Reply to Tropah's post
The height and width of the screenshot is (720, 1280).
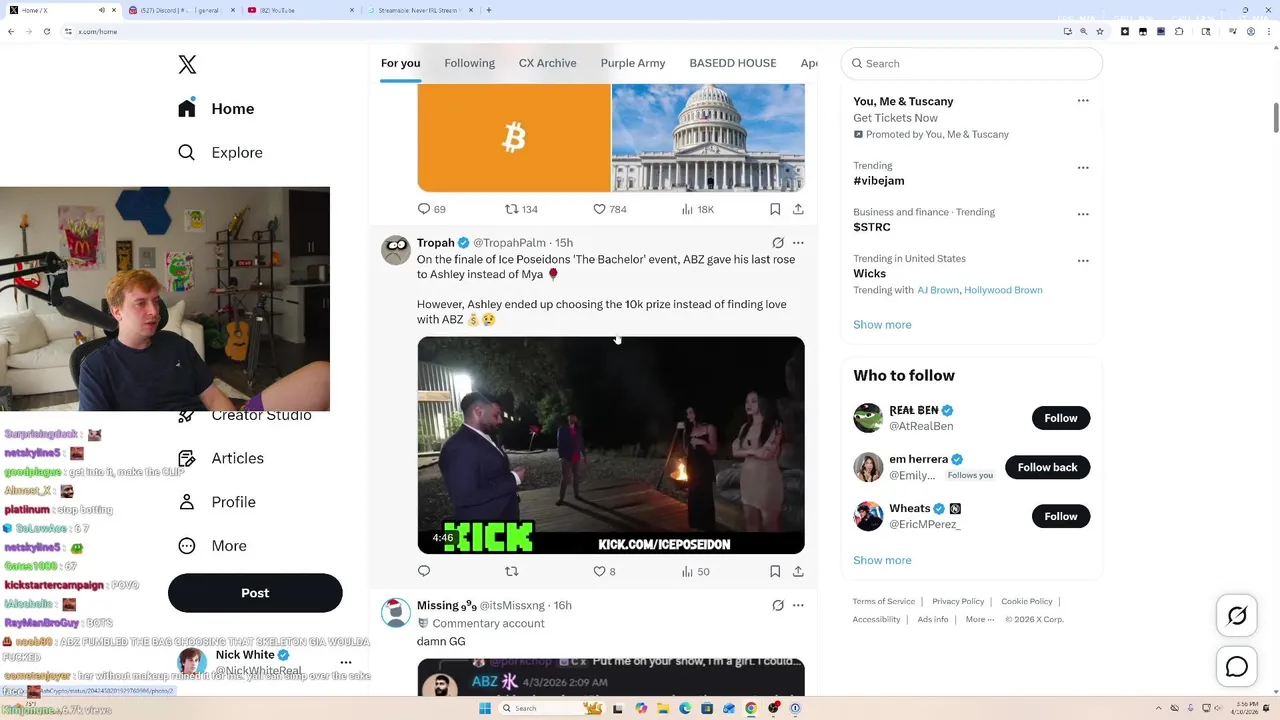[x=424, y=571]
